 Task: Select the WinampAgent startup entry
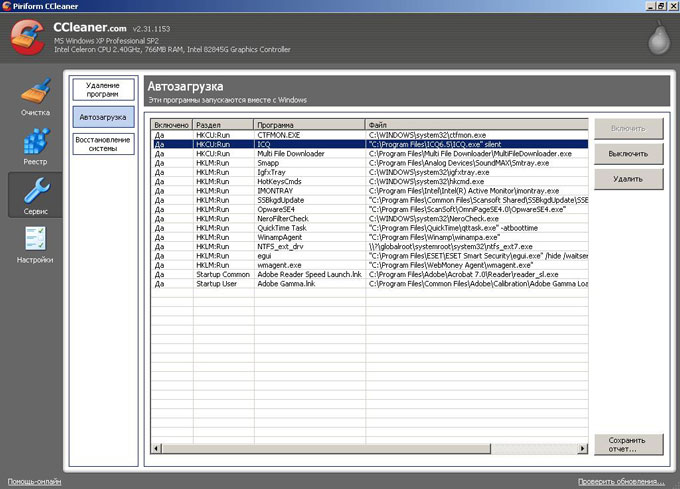[x=369, y=238]
